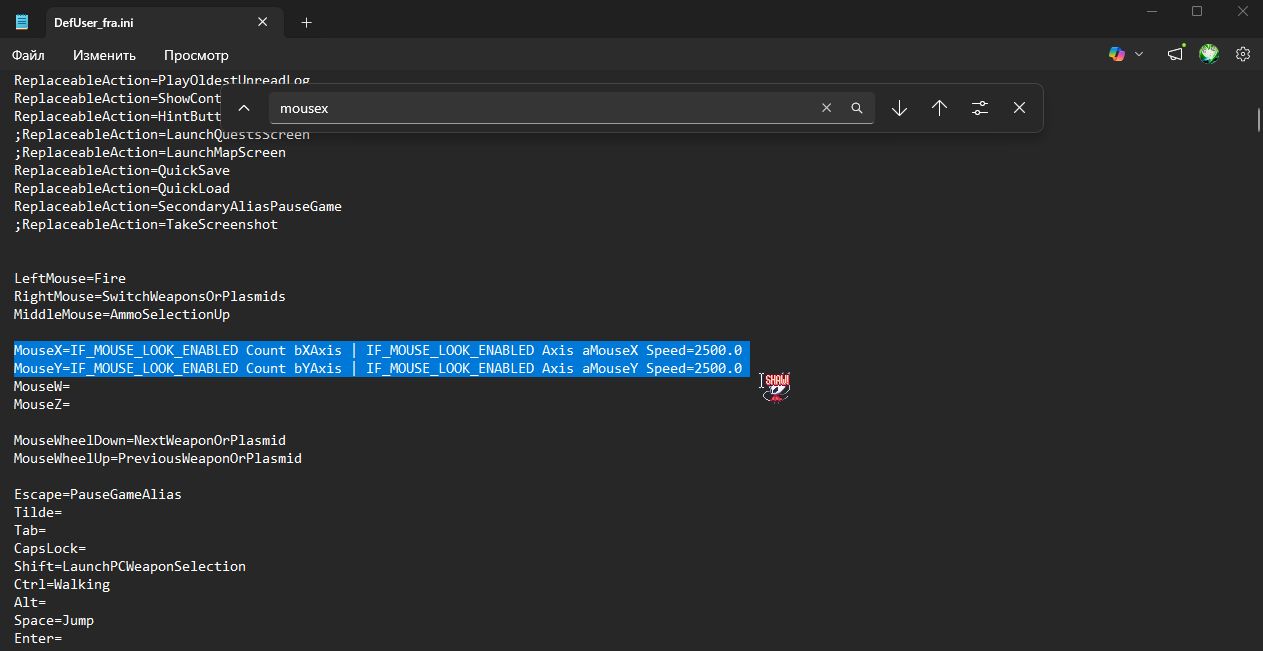
Task: Click the line Tilde=
Action: [38, 512]
